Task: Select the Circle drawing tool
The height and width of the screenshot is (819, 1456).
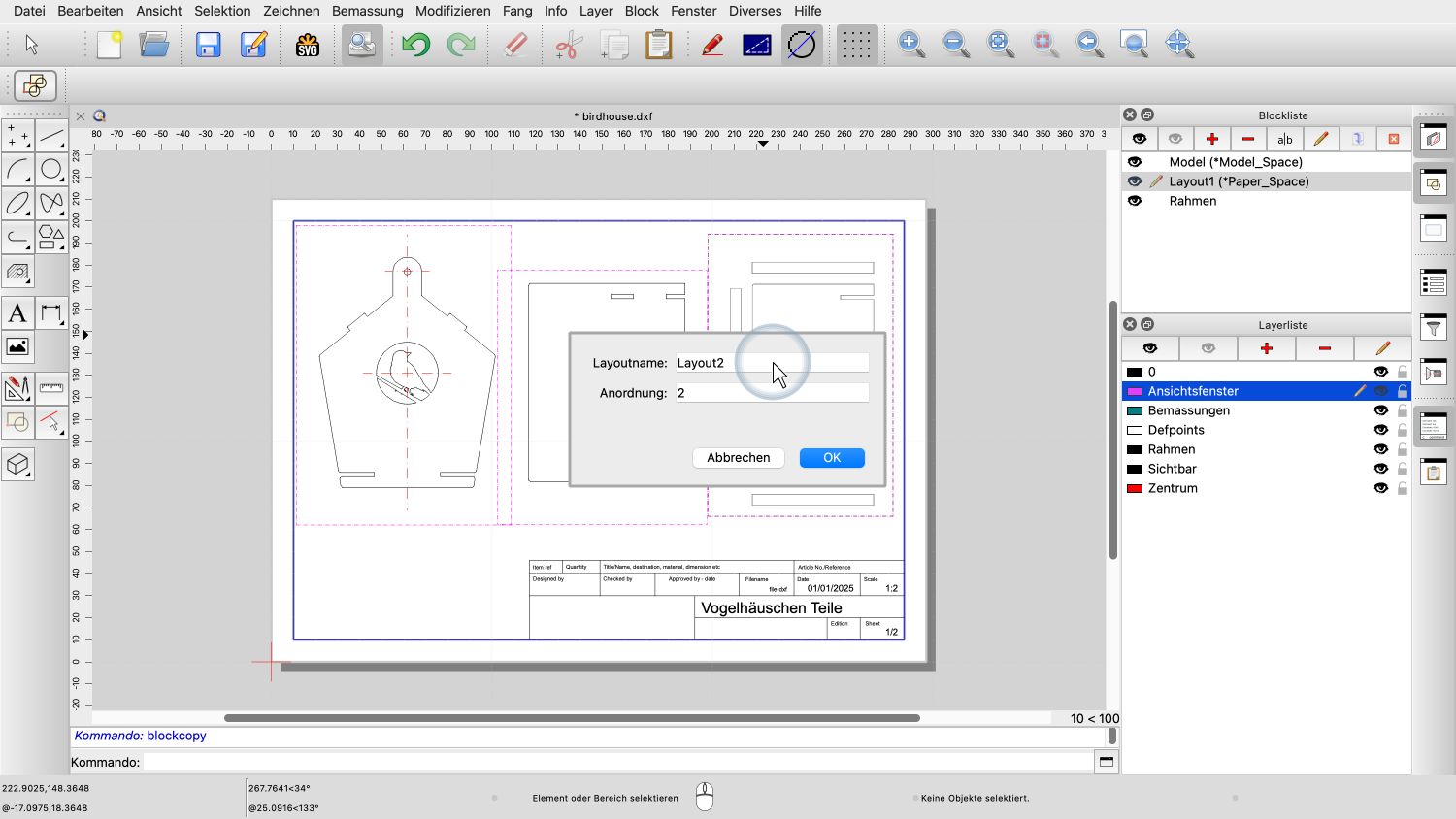Action: point(51,170)
